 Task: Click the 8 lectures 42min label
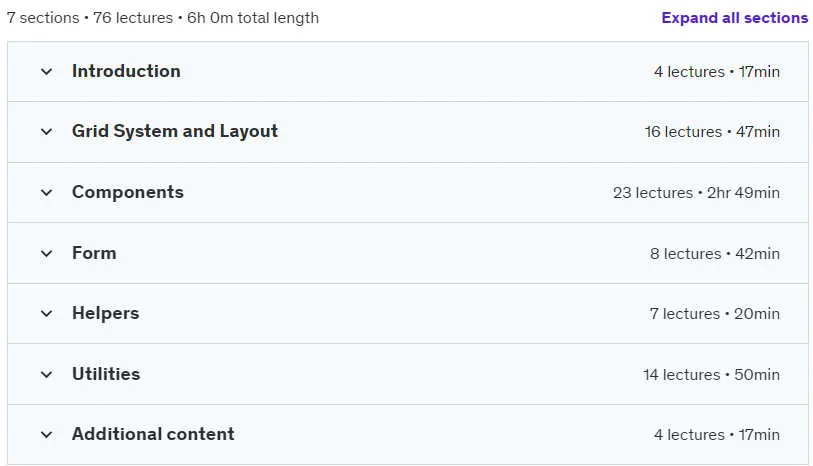(x=714, y=253)
